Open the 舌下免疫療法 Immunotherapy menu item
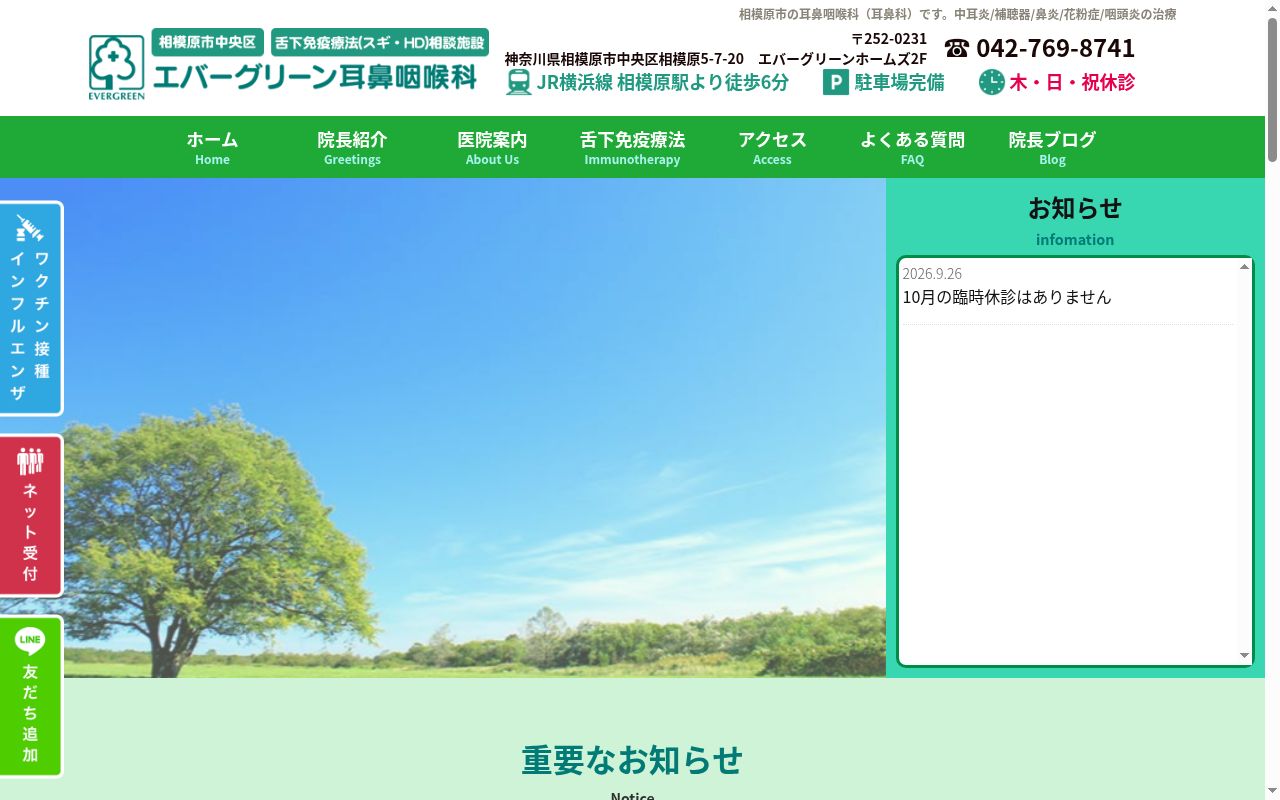 [632, 147]
